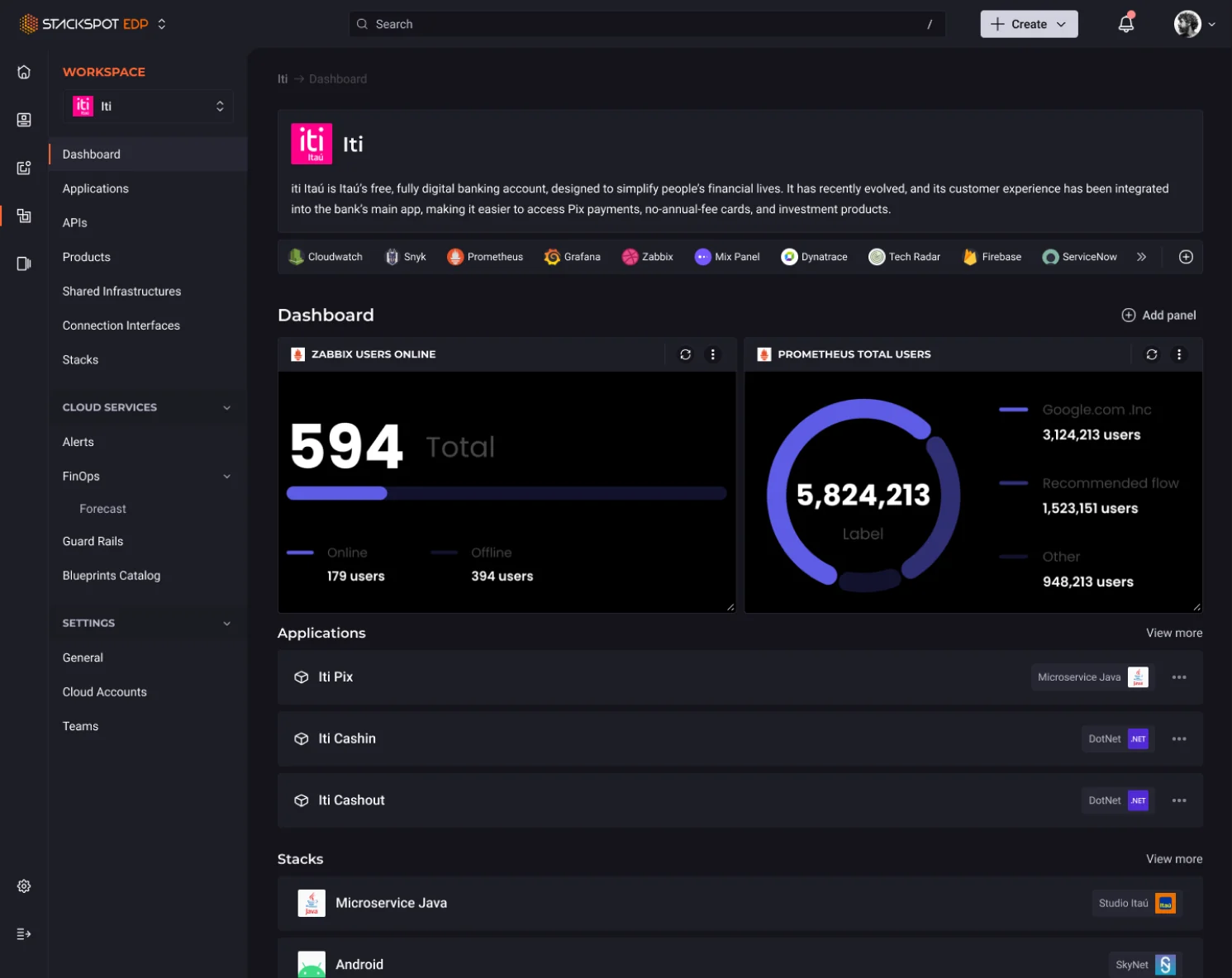Screen dimensions: 1232x978
Task: Show more shortcuts with double chevron
Action: 1141,257
